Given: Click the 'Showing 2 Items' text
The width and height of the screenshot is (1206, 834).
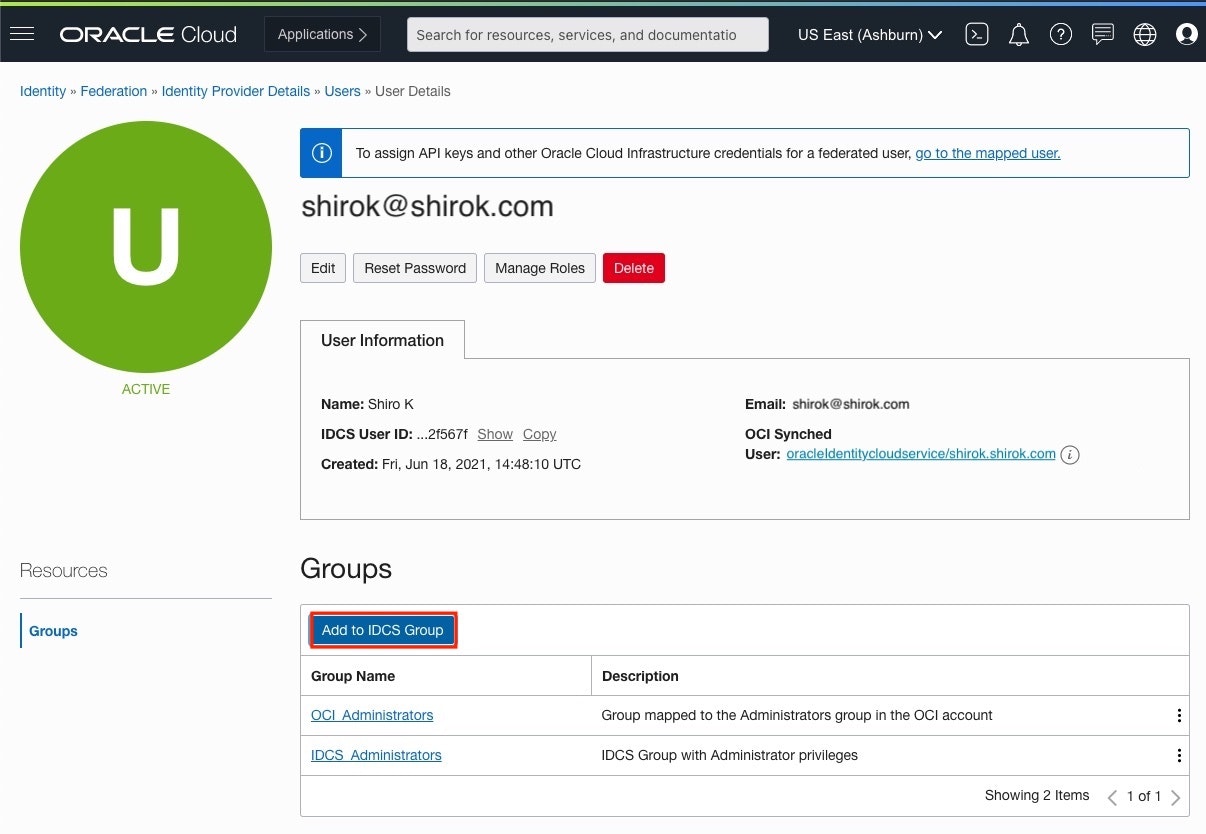Looking at the screenshot, I should (1037, 796).
